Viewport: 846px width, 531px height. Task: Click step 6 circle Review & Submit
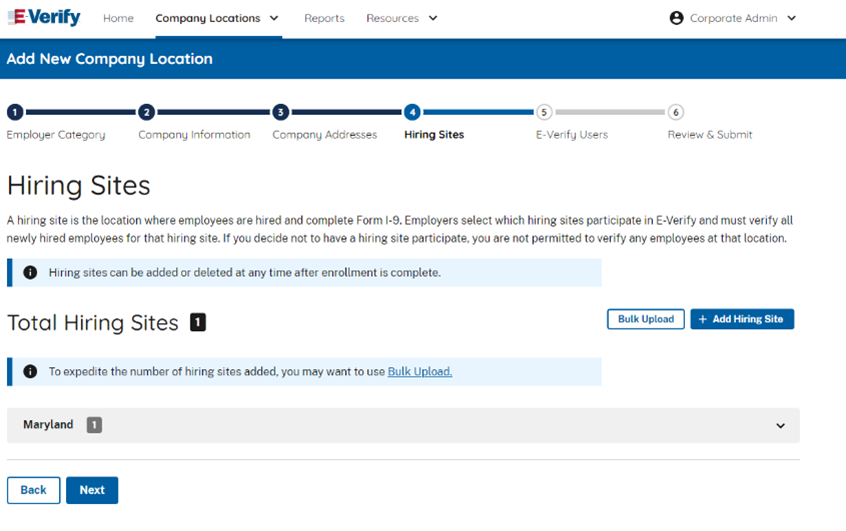coord(676,112)
